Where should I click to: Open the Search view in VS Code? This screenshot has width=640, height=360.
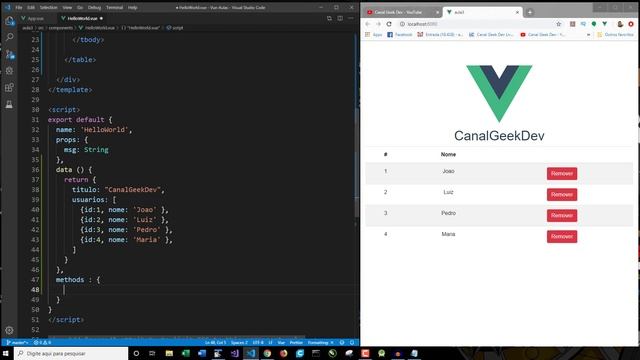tap(9, 37)
